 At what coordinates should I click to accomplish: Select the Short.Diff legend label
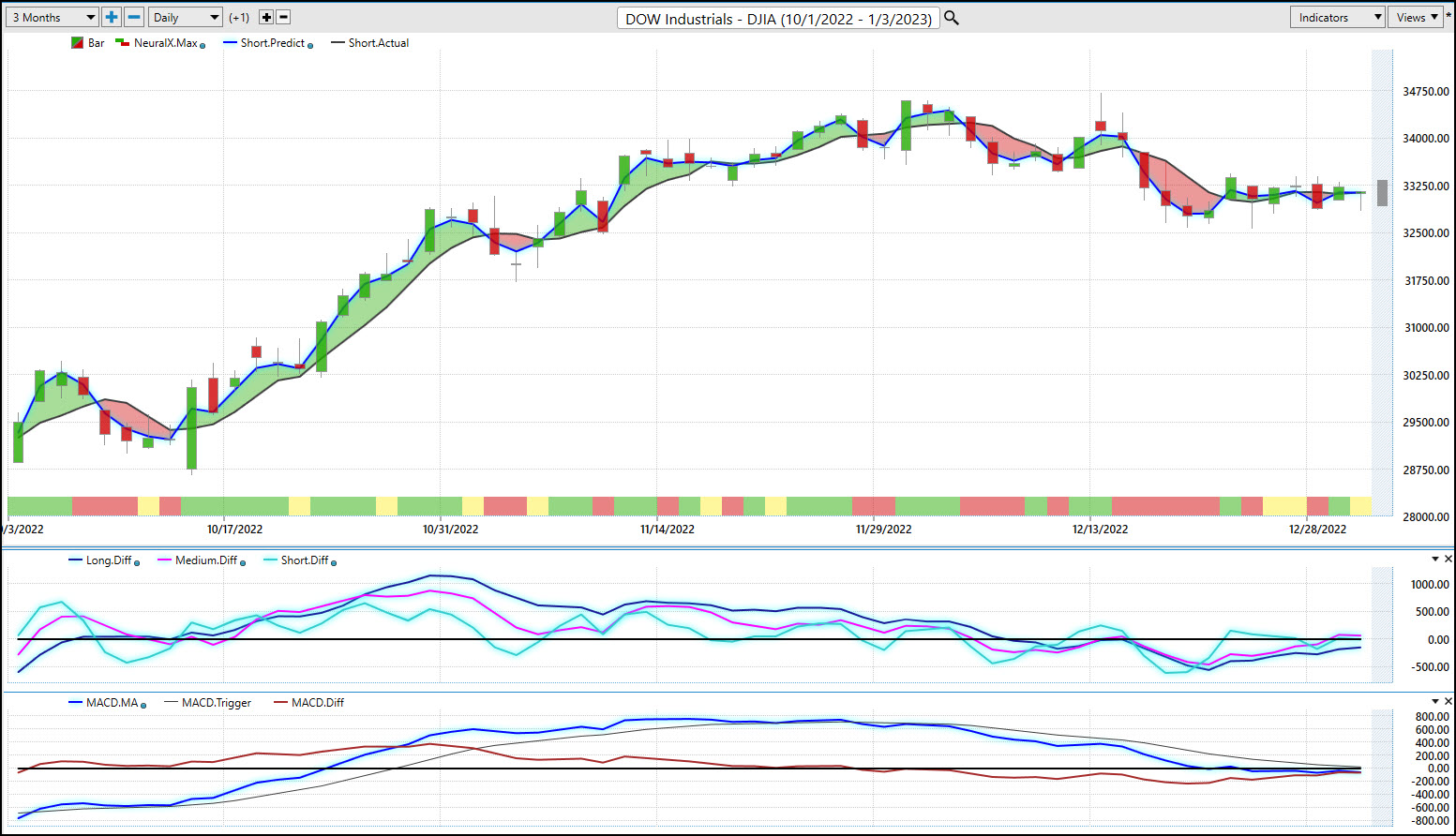pyautogui.click(x=305, y=560)
